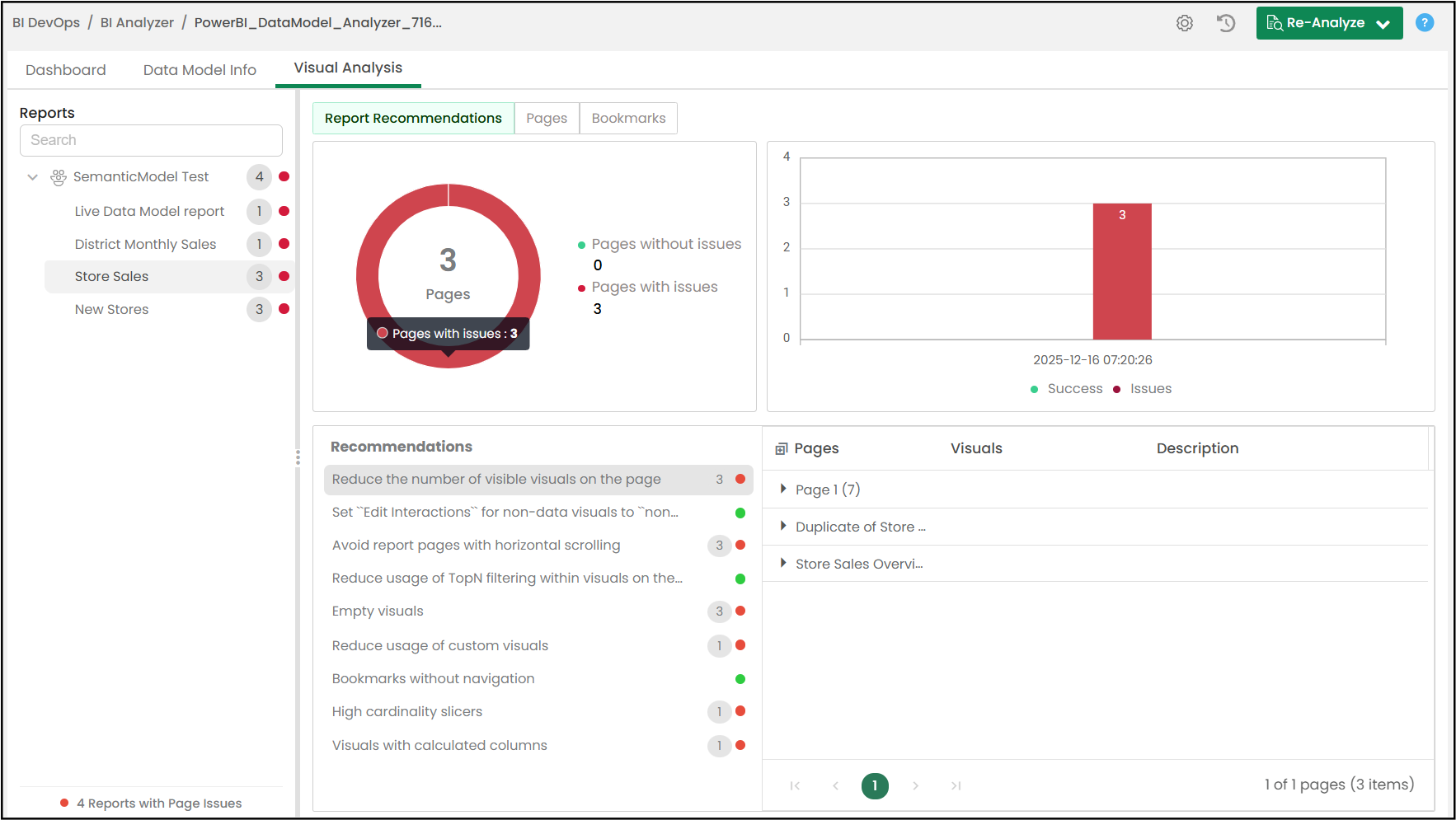Open the analysis history clock icon
The height and width of the screenshot is (820, 1456).
[1226, 23]
